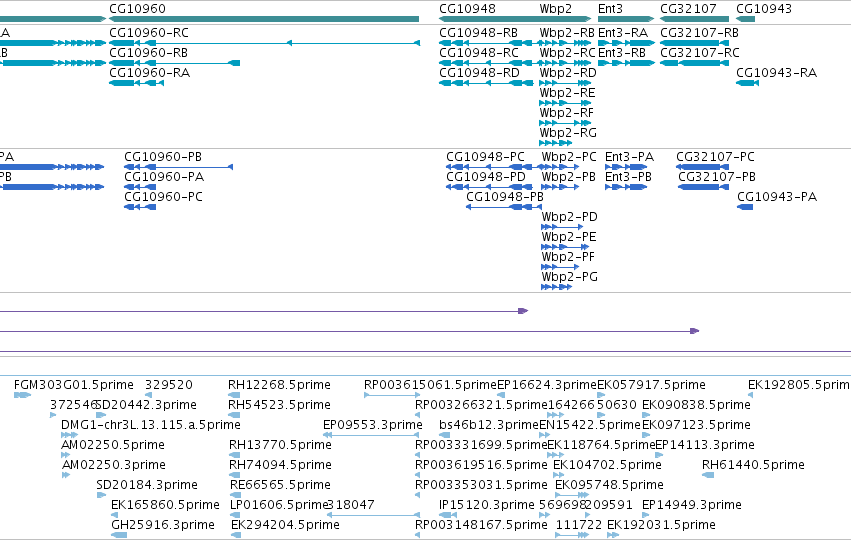
Task: Click EST RH12268.5prime
Action: 234,395
